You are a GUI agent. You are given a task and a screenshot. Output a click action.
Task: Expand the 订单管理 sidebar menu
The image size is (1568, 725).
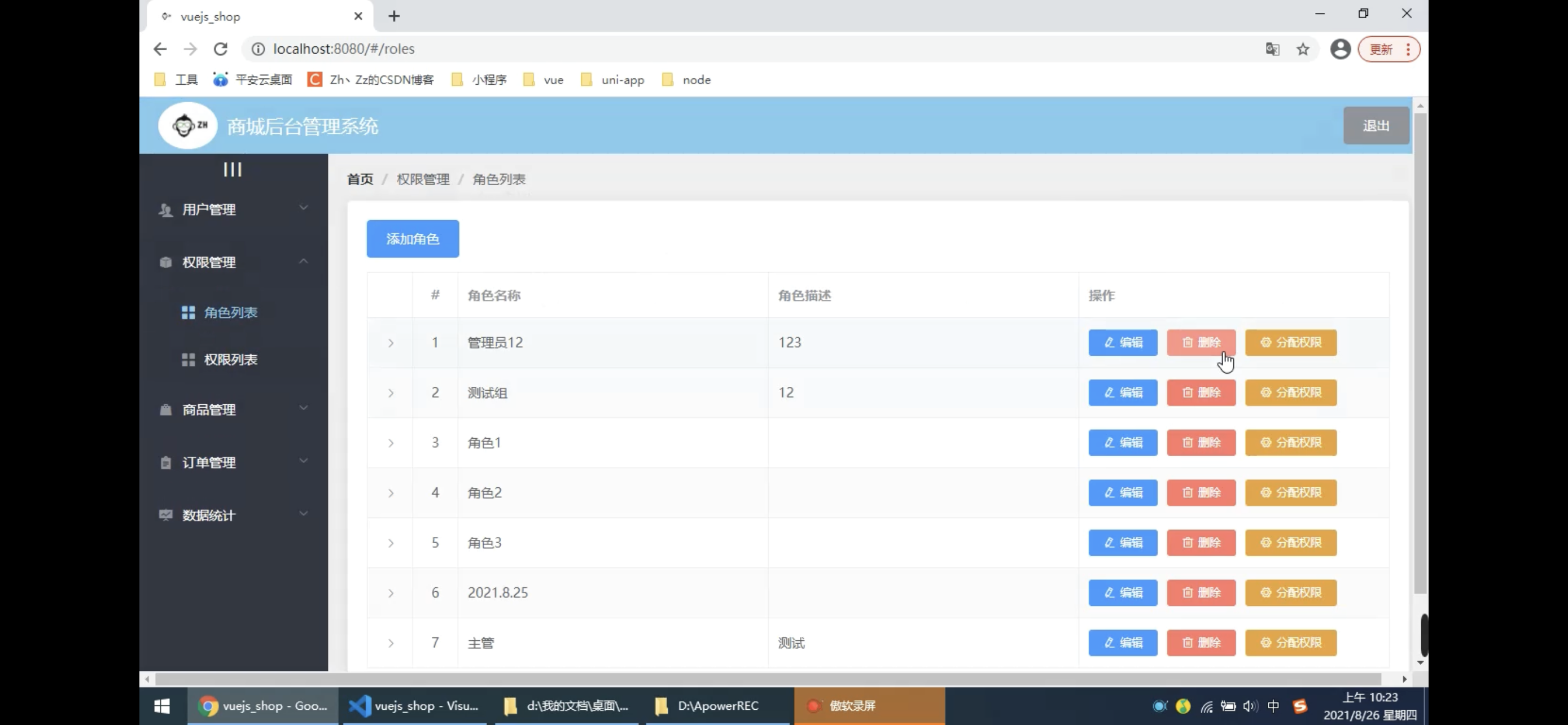[x=233, y=462]
